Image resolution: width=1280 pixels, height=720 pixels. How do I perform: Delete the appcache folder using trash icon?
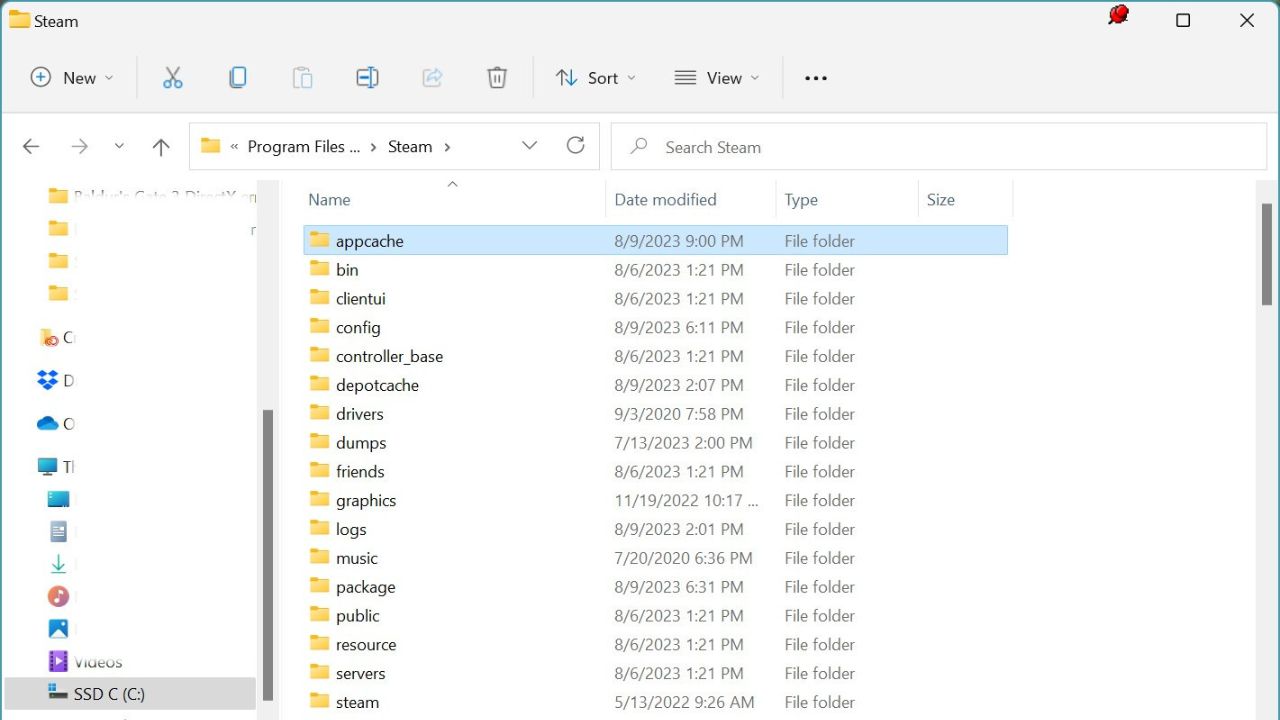497,77
